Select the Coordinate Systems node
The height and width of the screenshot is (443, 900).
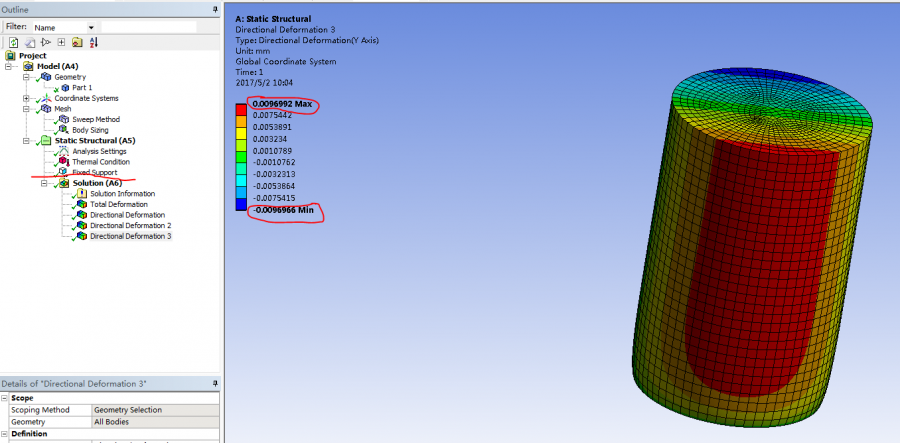coord(86,98)
